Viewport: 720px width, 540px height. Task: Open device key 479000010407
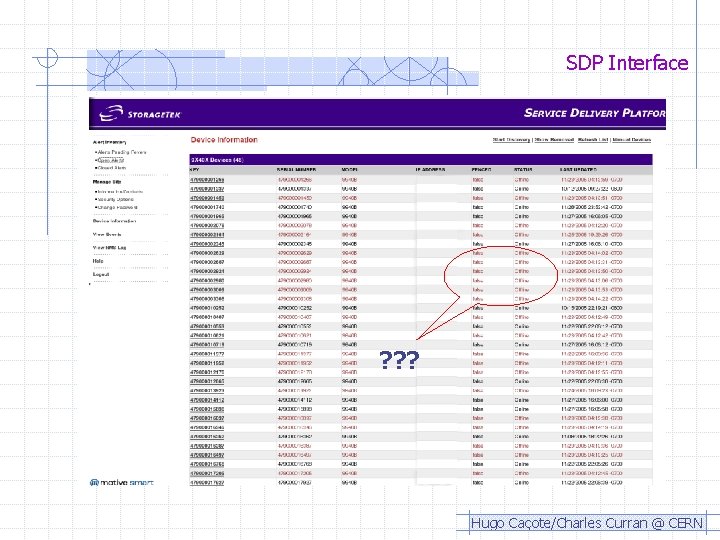pos(207,317)
